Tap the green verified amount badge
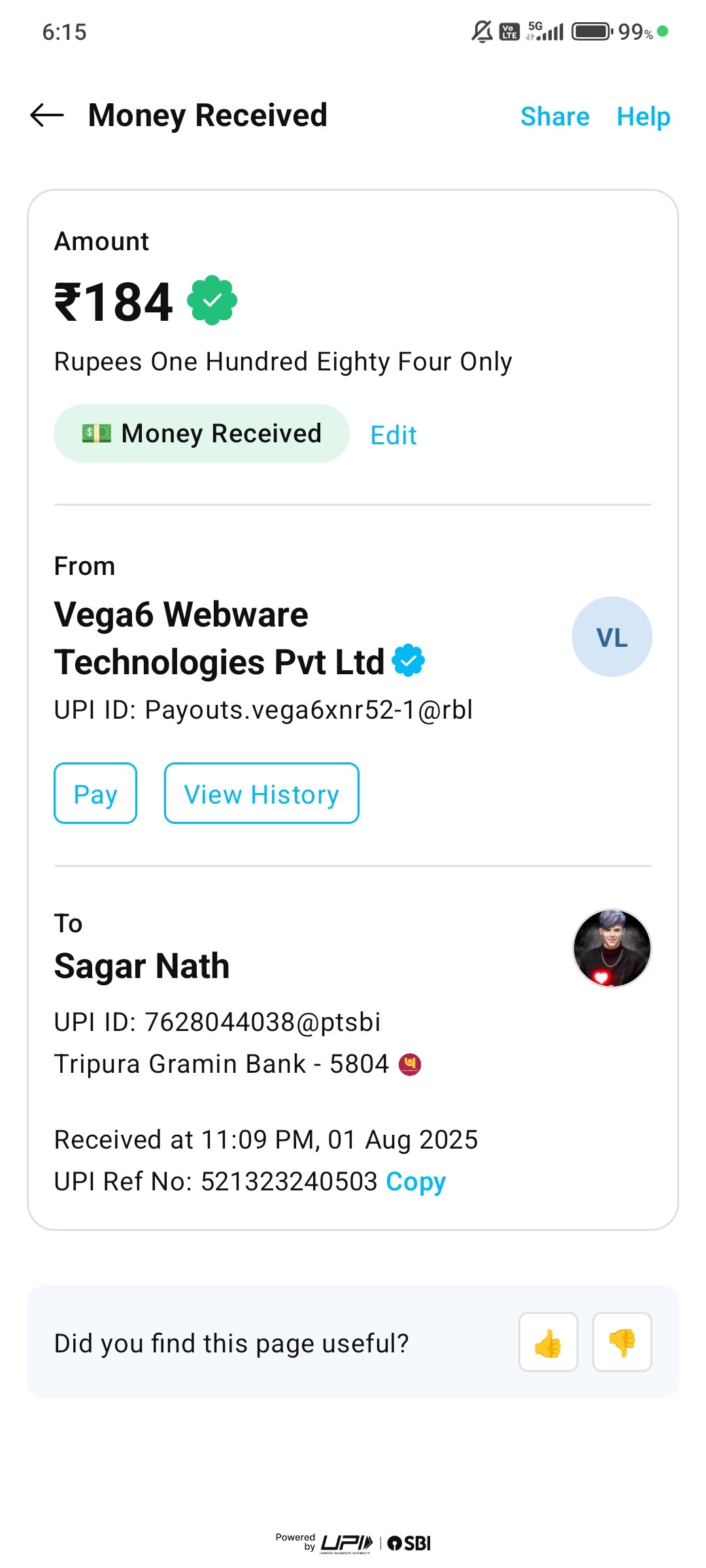This screenshot has width=706, height=1568. coord(212,301)
